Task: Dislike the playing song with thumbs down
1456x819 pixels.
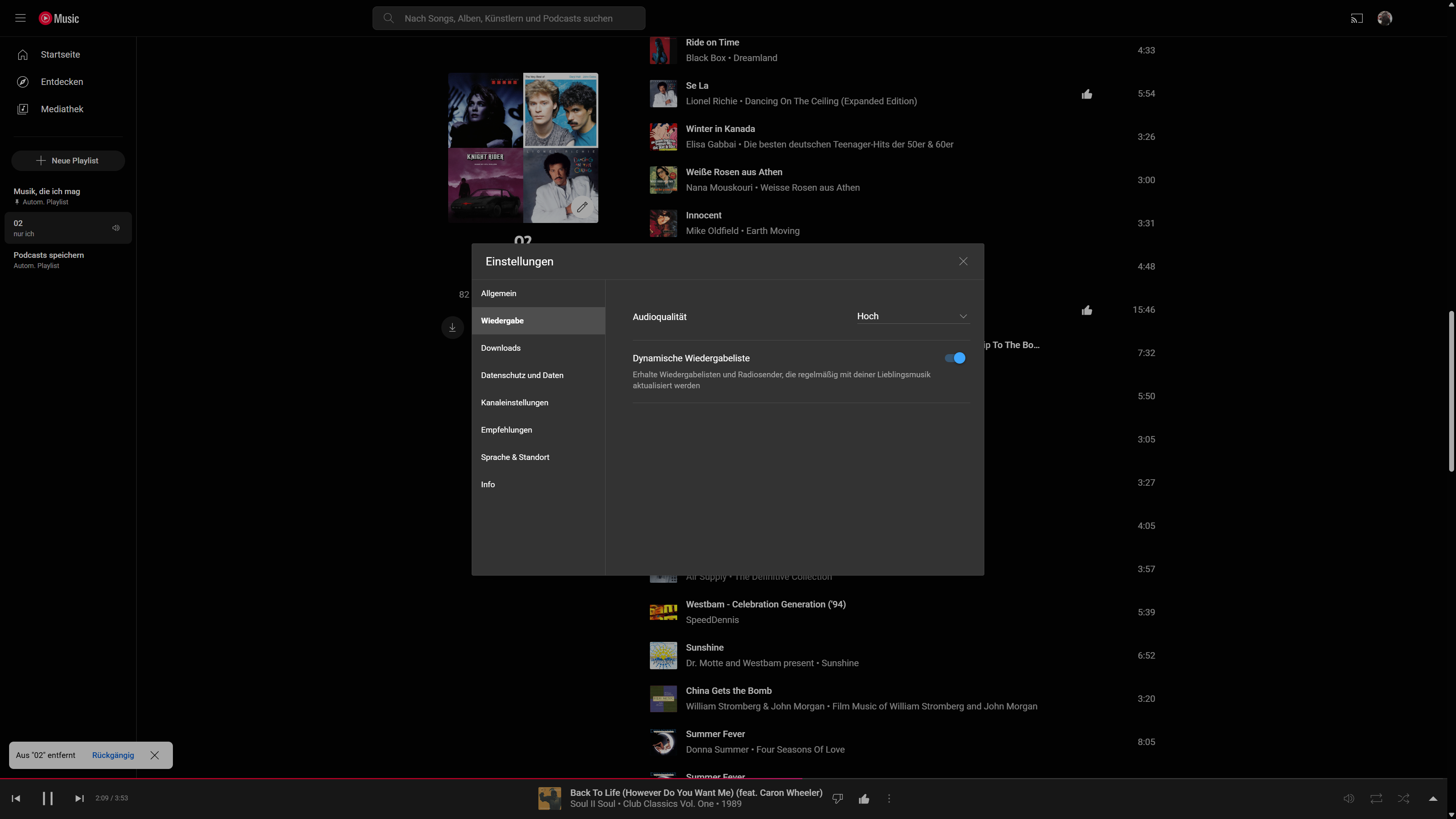Action: pos(838,798)
